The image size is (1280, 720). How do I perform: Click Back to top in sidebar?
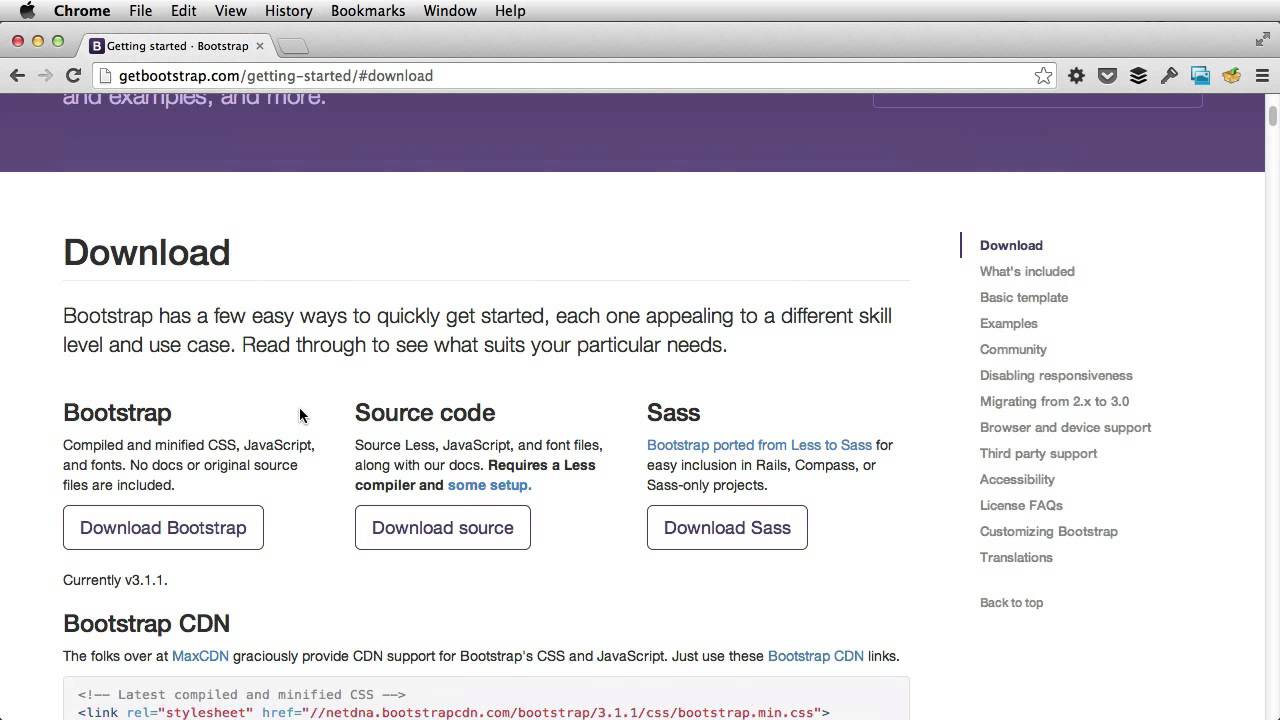point(1011,602)
